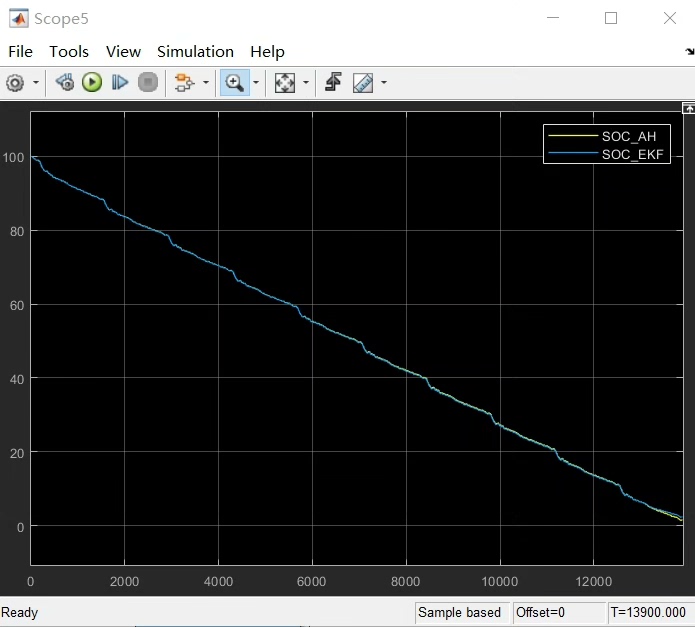This screenshot has width=695, height=627.
Task: Click the Ready status text
Action: pyautogui.click(x=20, y=612)
